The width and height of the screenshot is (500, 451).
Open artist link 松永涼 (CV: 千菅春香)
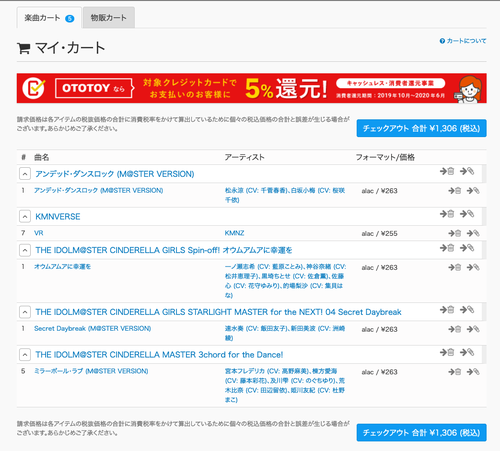coord(256,190)
